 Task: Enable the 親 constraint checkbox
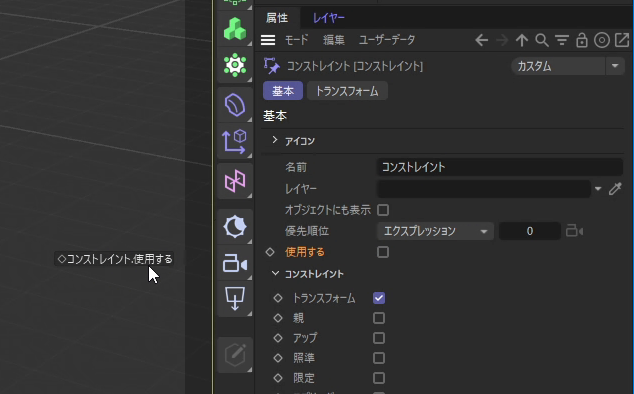tap(379, 318)
